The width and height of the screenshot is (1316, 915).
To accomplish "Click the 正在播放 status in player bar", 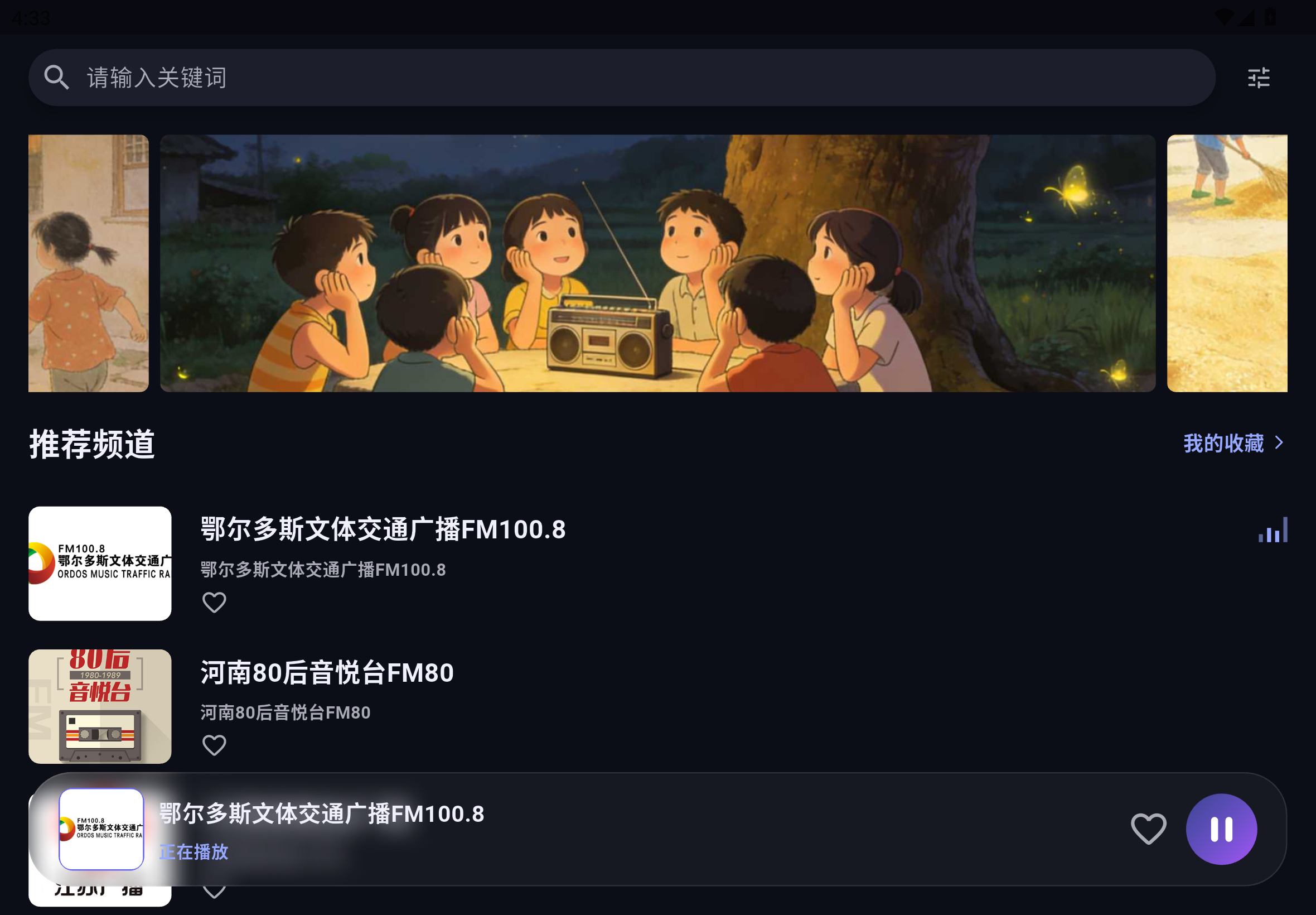I will point(193,851).
